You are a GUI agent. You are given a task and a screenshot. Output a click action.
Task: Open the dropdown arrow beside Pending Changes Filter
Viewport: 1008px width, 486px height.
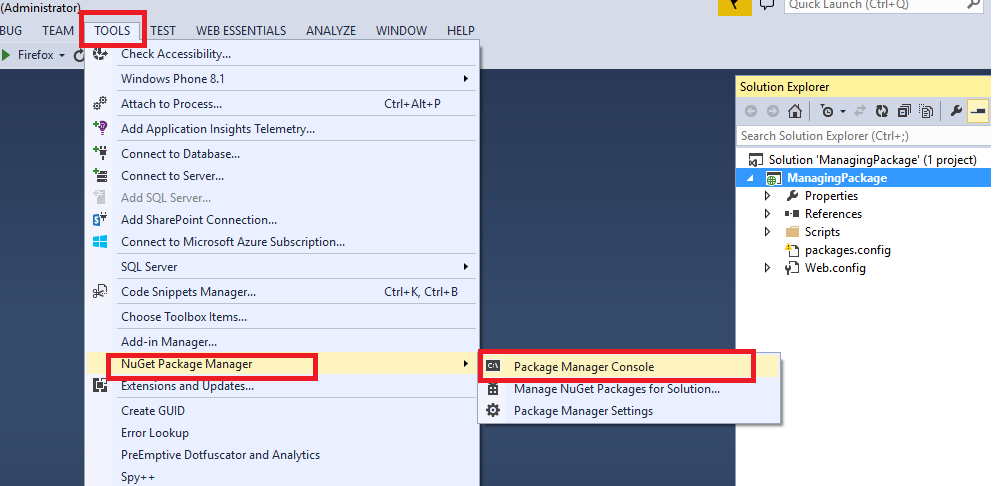pyautogui.click(x=843, y=112)
